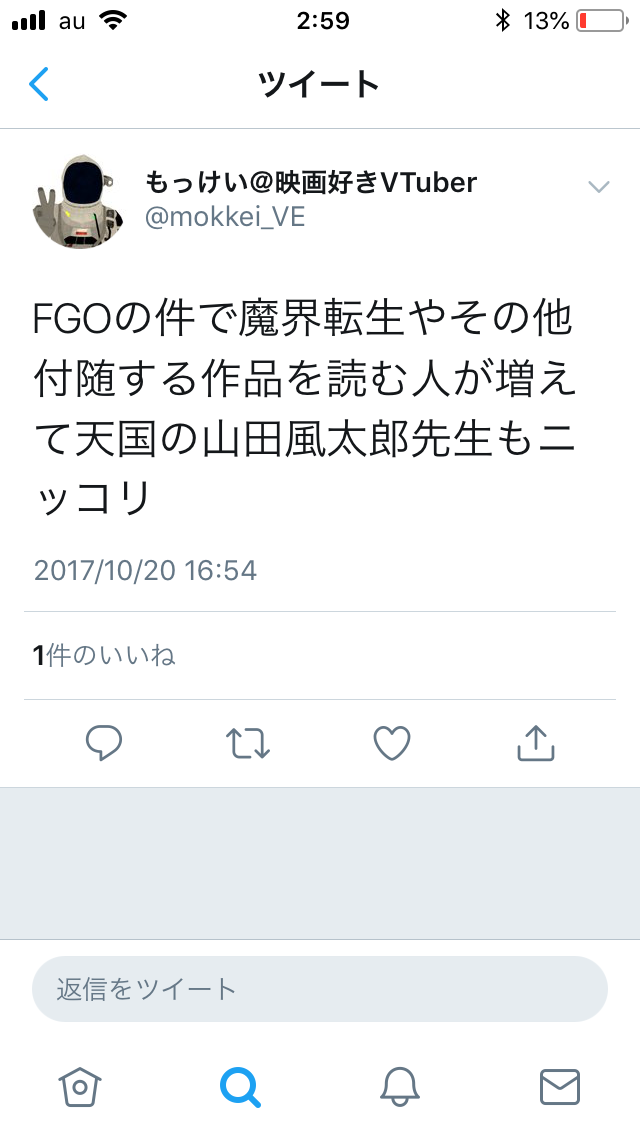
Task: View the 1件のいいね likes list
Action: pos(104,656)
